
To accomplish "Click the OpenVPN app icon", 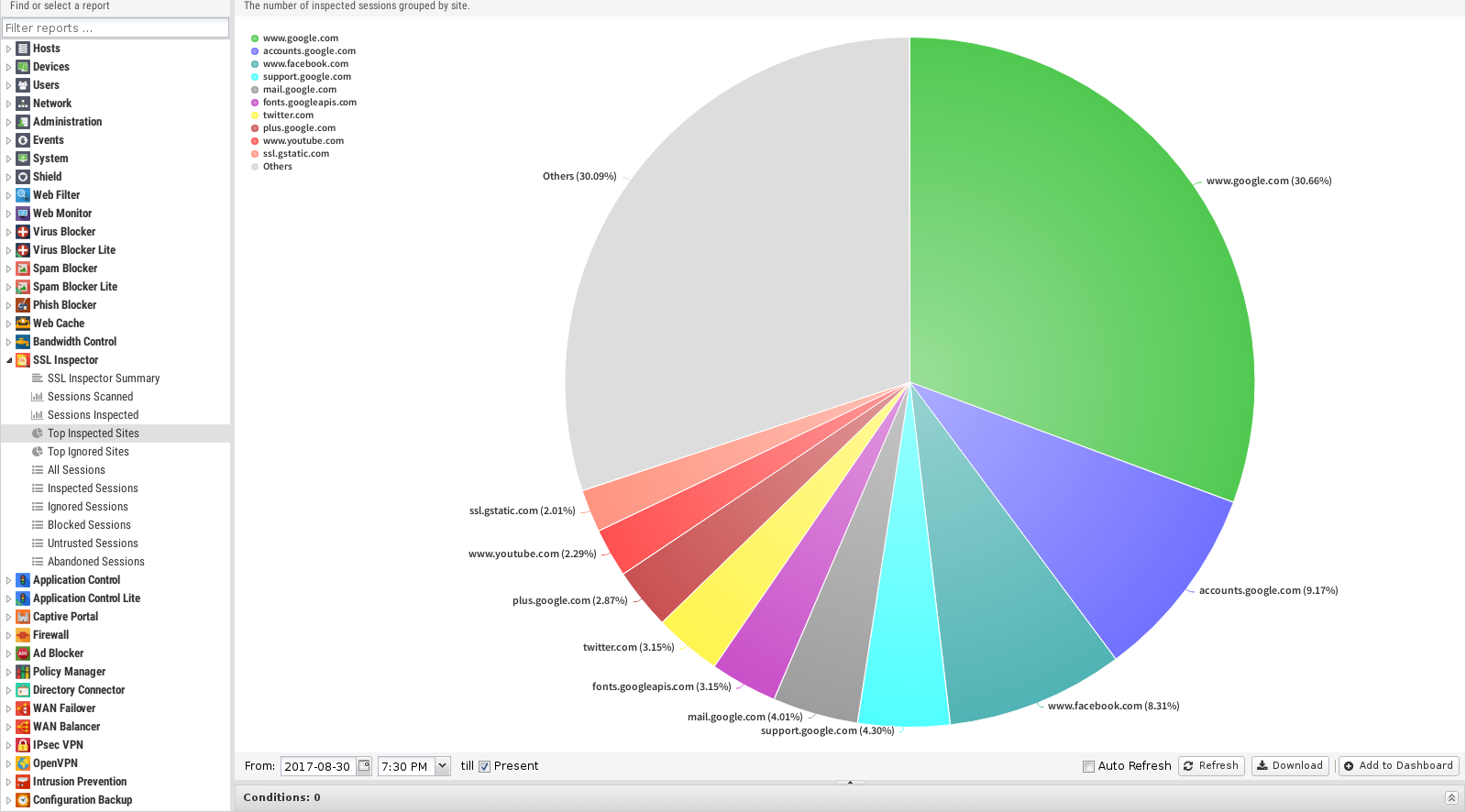I will (x=23, y=763).
